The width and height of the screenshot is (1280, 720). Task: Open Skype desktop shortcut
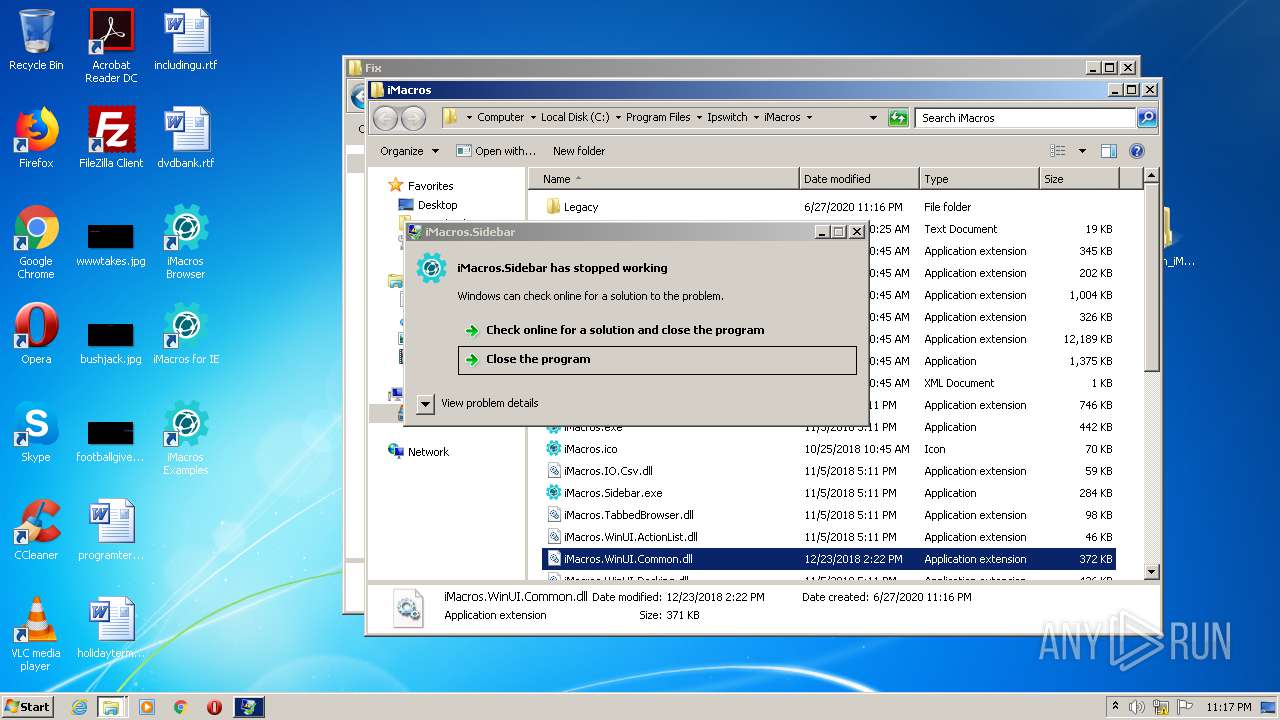pos(36,432)
